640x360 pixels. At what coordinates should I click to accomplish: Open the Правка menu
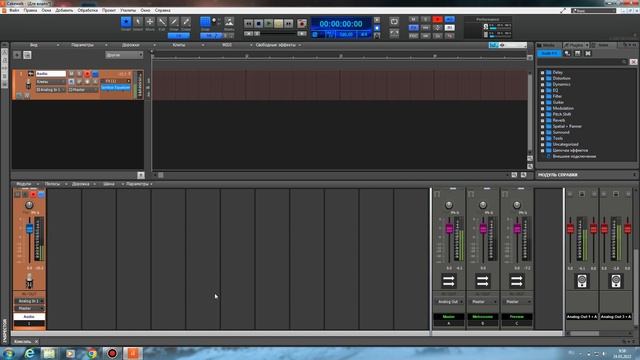pyautogui.click(x=30, y=10)
